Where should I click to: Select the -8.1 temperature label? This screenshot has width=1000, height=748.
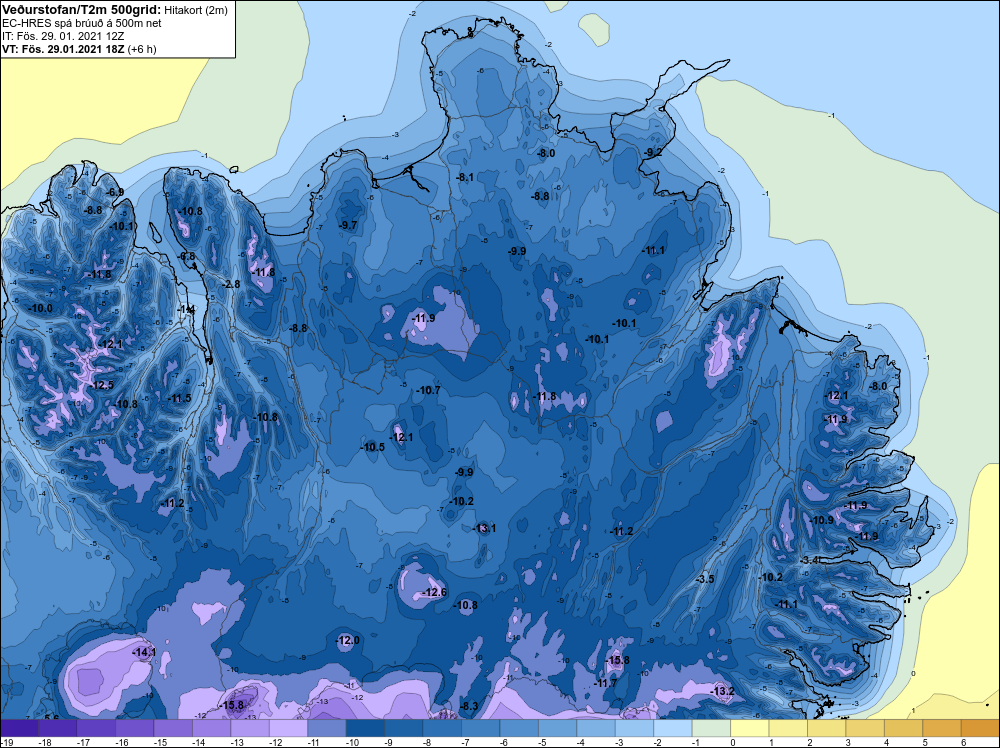click(x=466, y=177)
